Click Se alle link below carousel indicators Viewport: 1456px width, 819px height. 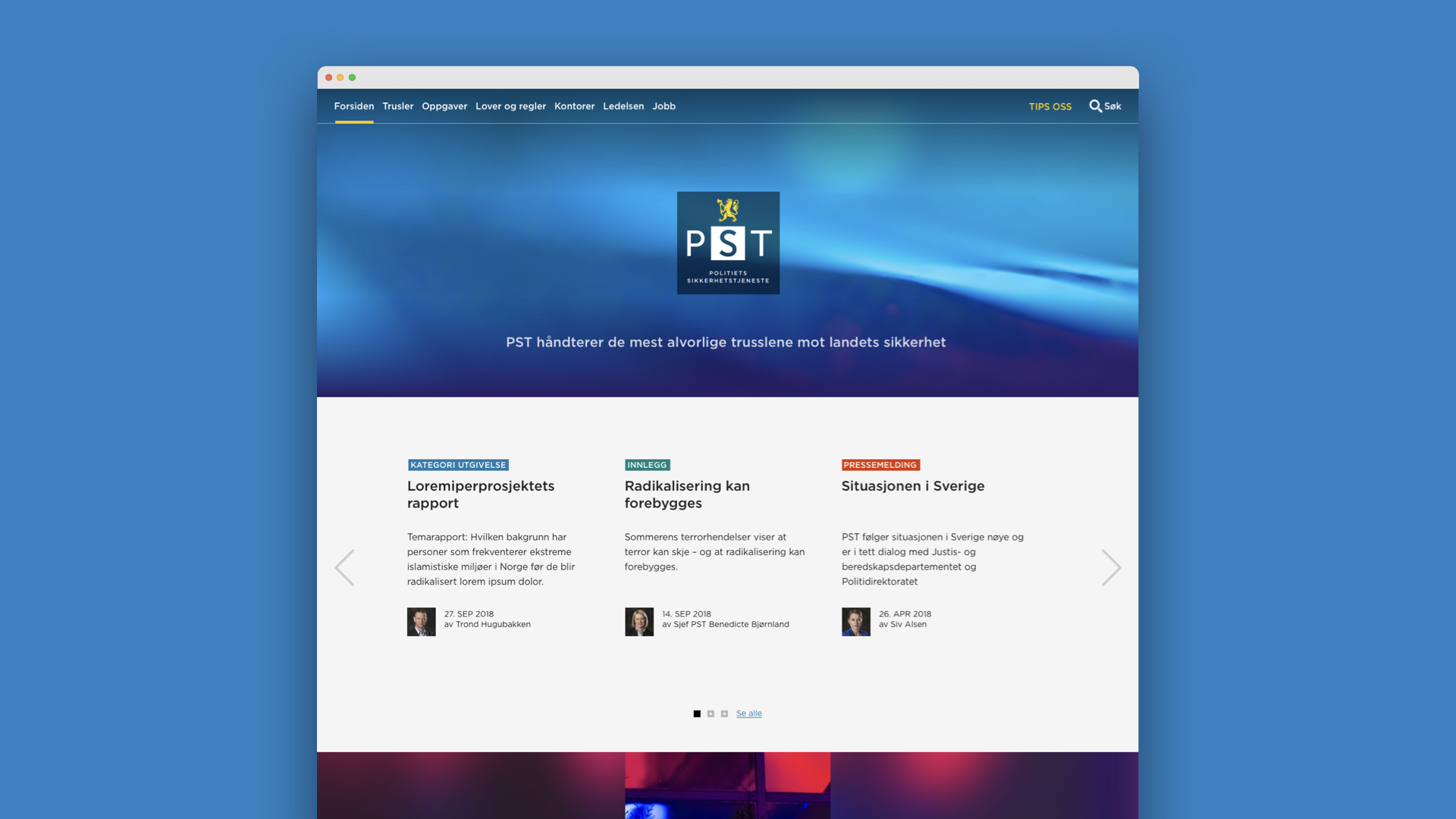(748, 713)
